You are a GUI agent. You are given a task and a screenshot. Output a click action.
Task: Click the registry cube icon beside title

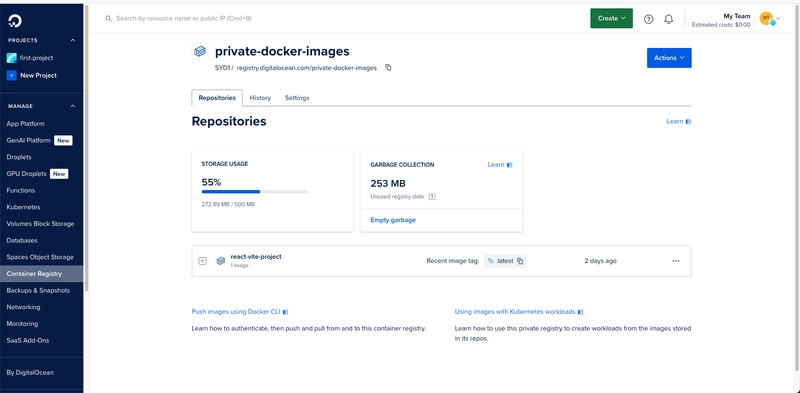point(200,51)
